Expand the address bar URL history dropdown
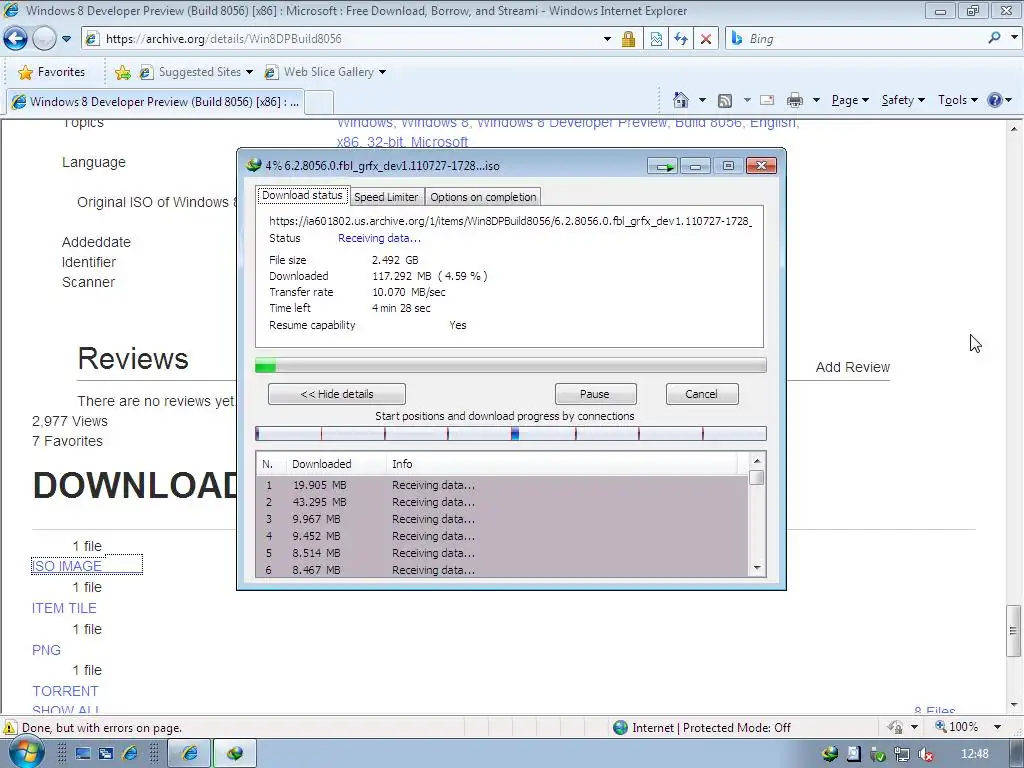 point(607,39)
